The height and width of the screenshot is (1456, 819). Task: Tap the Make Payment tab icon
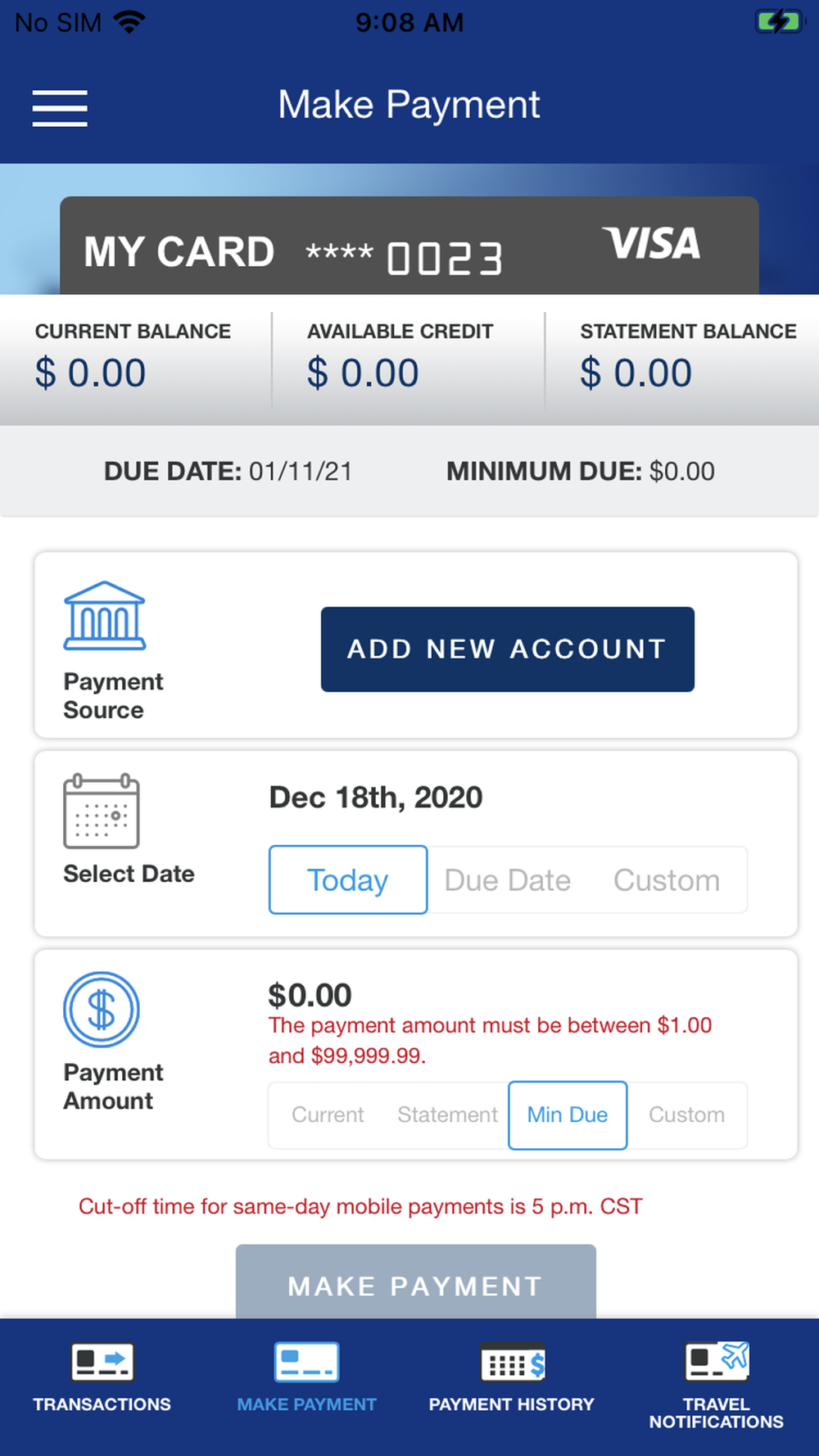[307, 1362]
